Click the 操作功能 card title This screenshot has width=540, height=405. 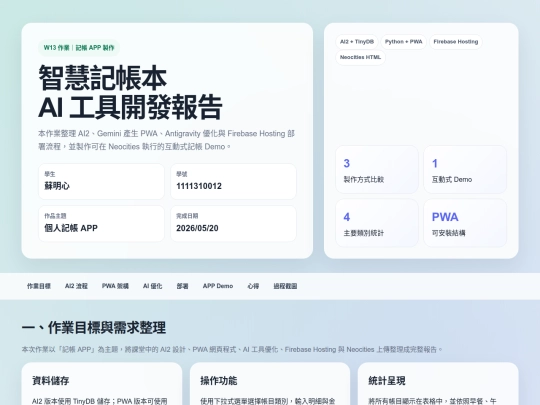(219, 381)
